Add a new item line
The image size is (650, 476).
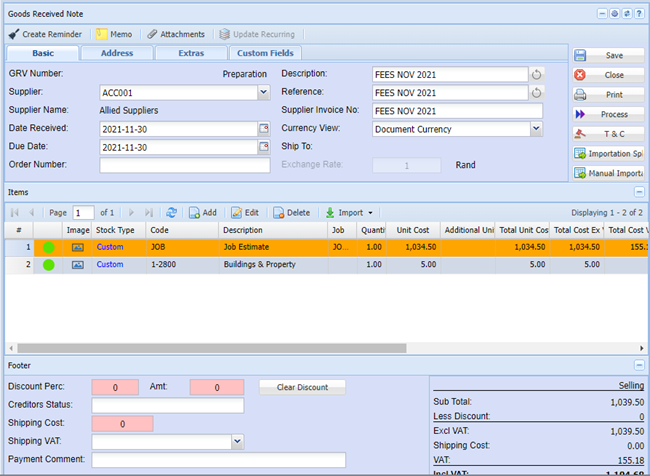coord(203,212)
